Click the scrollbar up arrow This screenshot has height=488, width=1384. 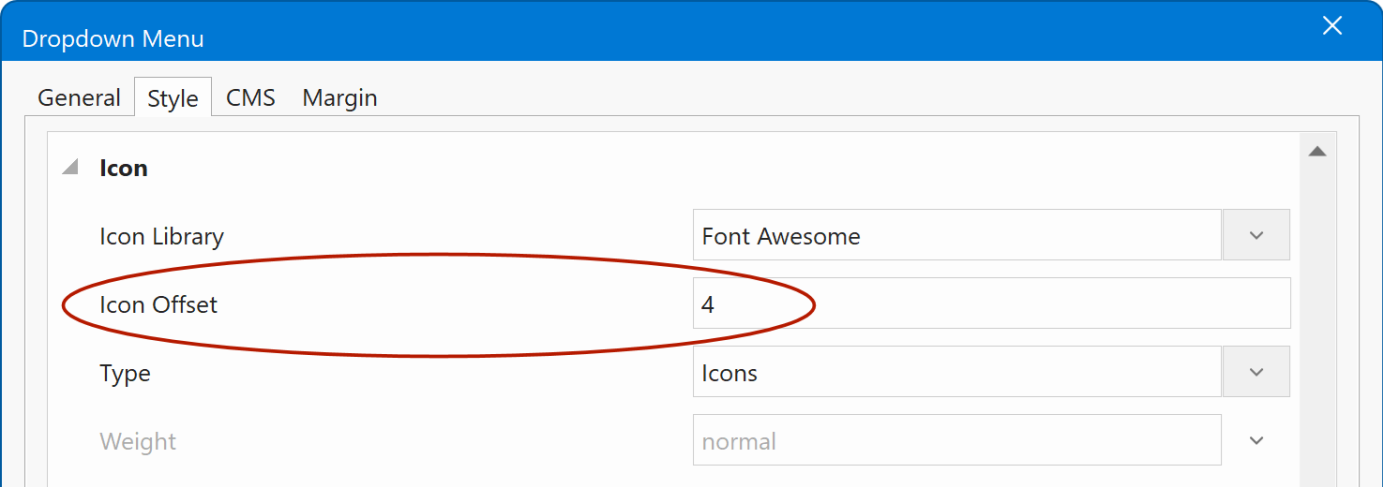click(1317, 152)
